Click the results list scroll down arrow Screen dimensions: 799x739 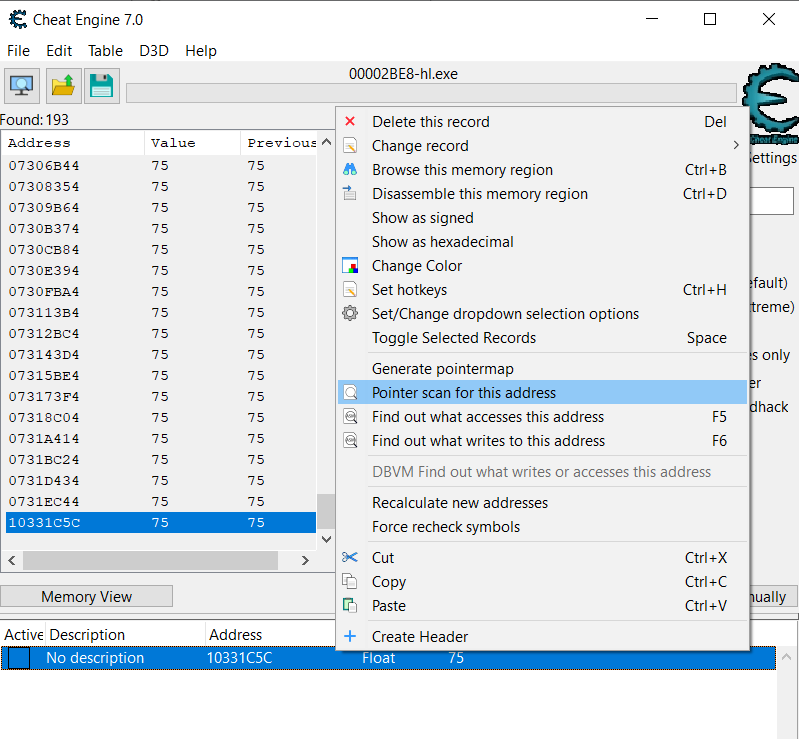(x=327, y=539)
